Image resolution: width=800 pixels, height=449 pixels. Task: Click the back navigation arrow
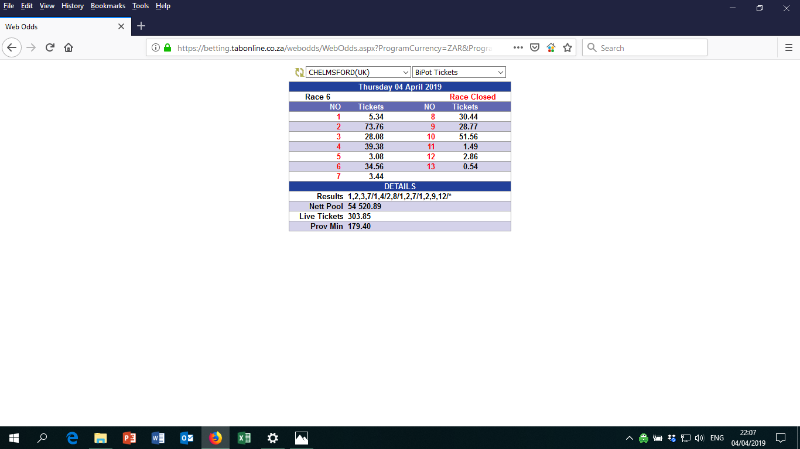click(x=13, y=47)
